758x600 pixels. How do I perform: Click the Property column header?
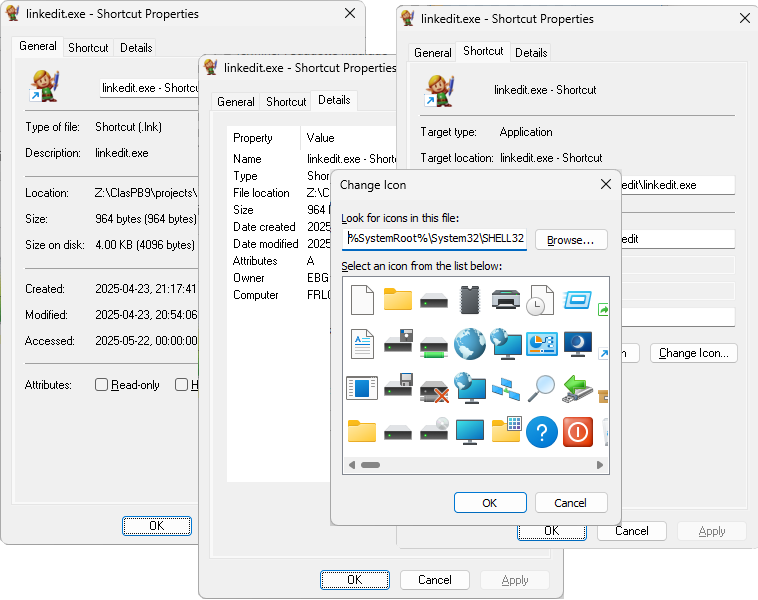[263, 138]
